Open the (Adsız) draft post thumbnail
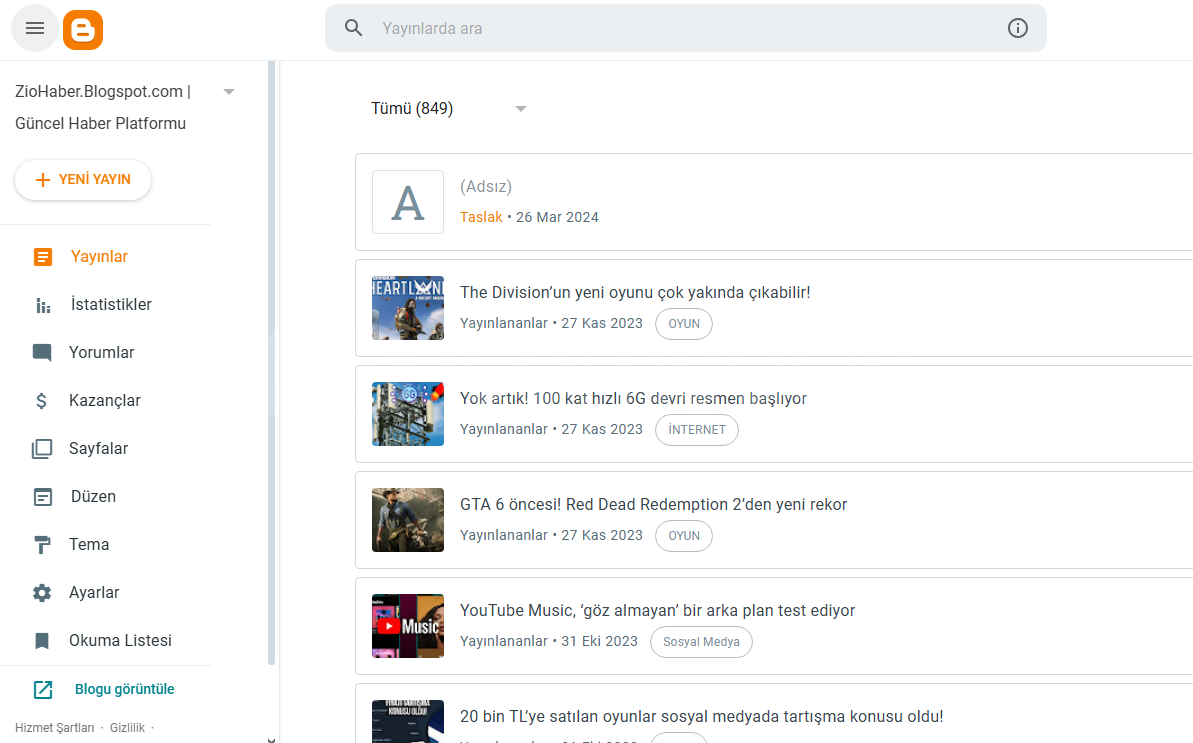The image size is (1193, 743). click(x=408, y=202)
